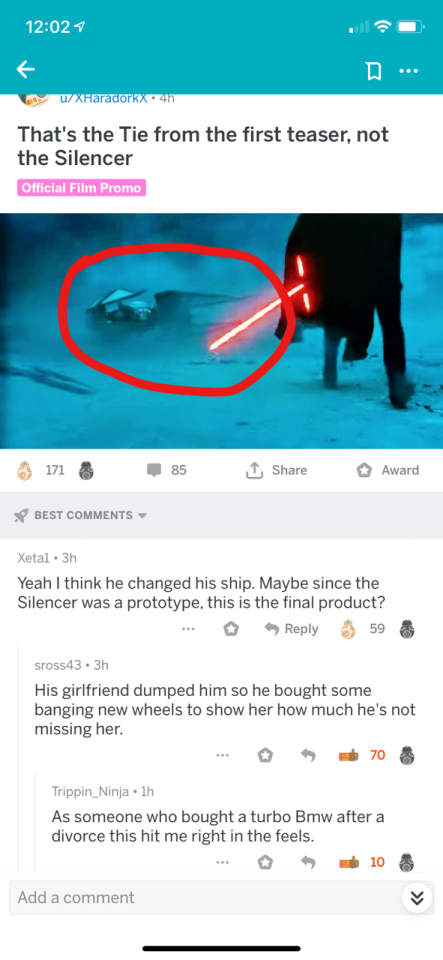Open the post's three-dot overflow menu

tap(408, 71)
